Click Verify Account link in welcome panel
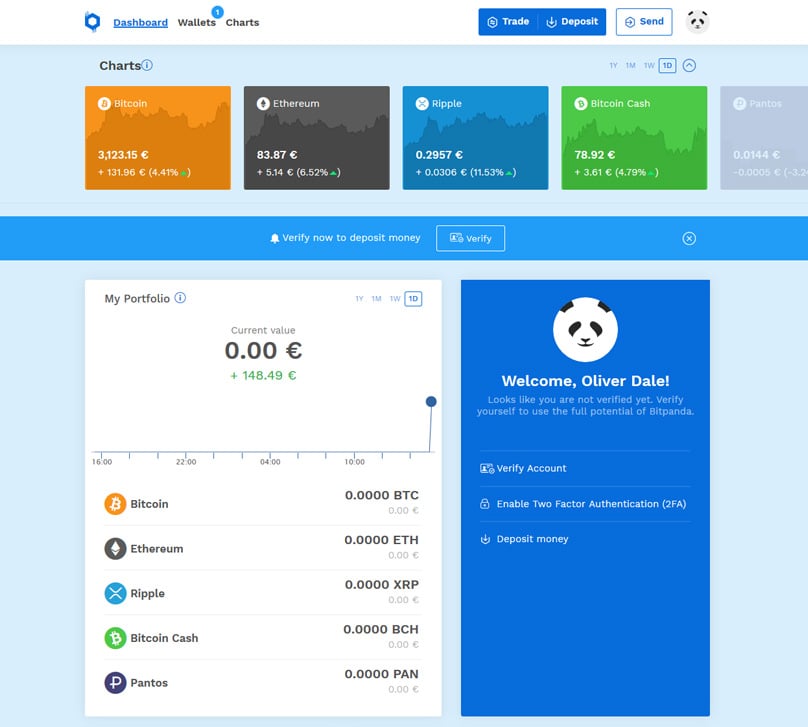808x727 pixels. 531,468
